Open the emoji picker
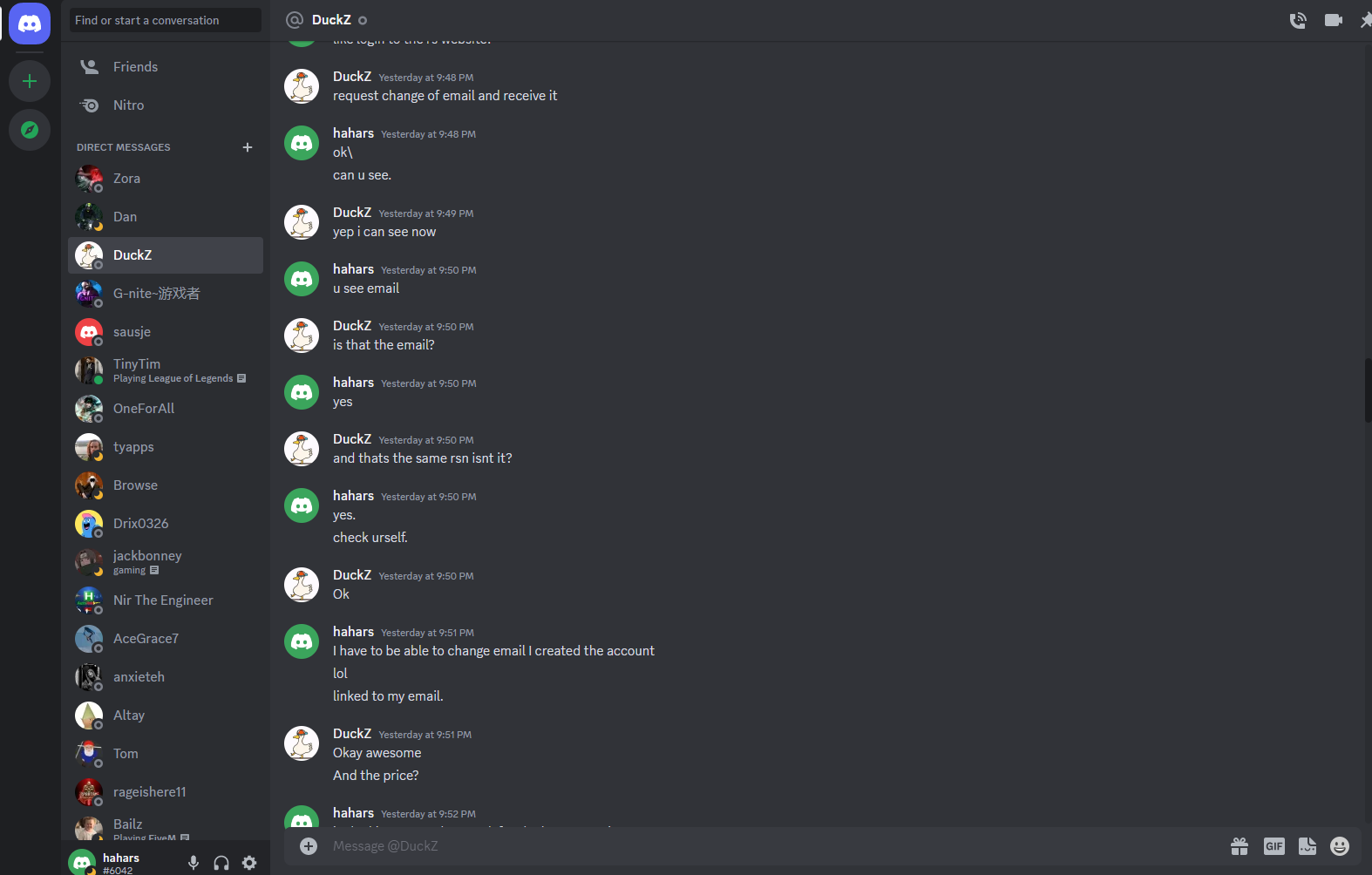This screenshot has height=875, width=1372. (1340, 846)
